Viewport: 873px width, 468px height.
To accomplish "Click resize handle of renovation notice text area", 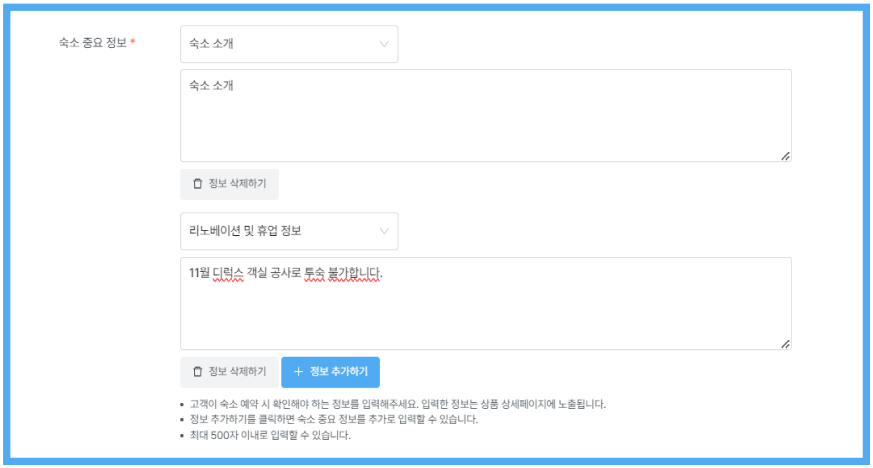I will pos(785,344).
